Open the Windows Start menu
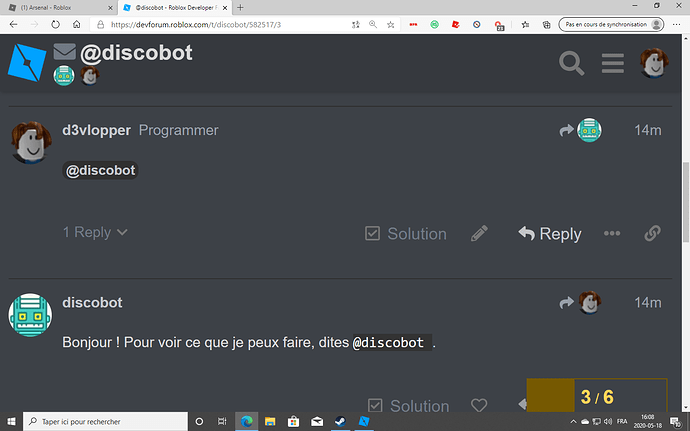690x431 pixels. 11,421
